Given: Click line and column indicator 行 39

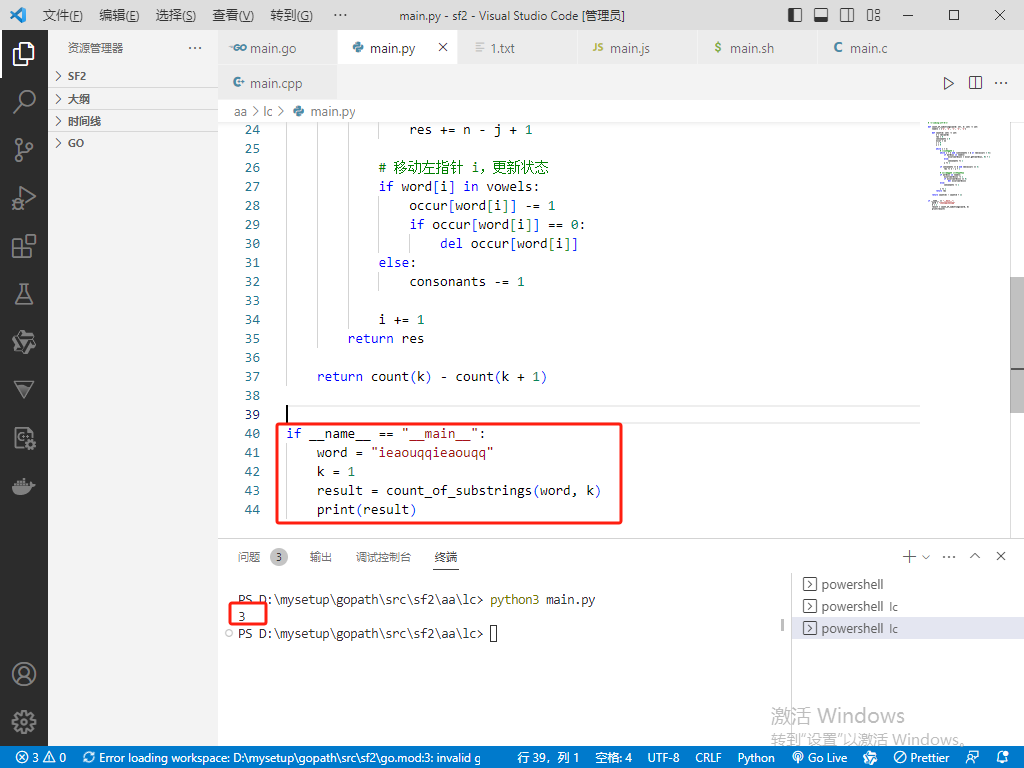Looking at the screenshot, I should point(548,758).
